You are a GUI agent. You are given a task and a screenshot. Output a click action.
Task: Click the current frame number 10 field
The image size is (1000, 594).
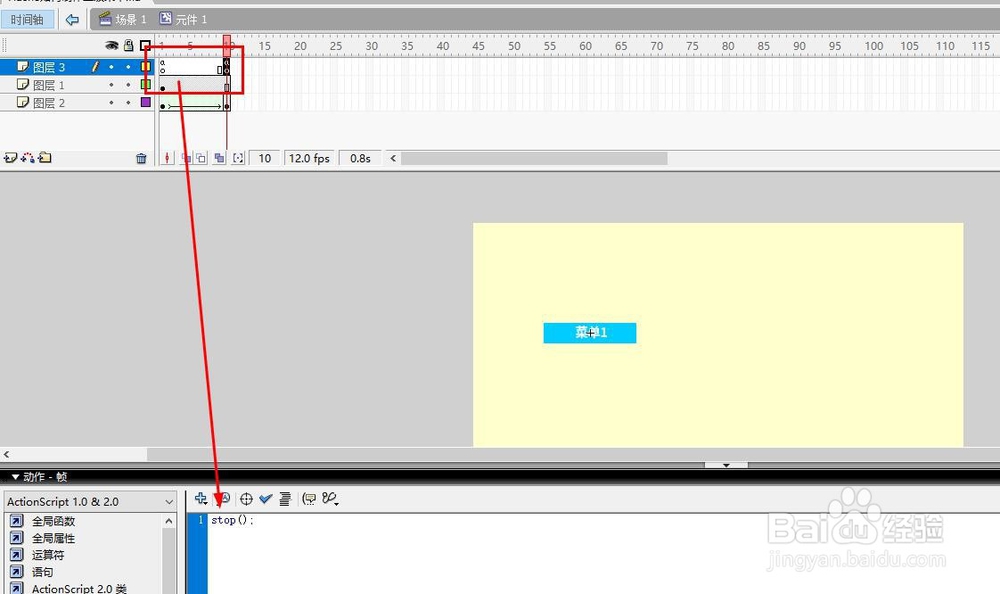point(265,158)
